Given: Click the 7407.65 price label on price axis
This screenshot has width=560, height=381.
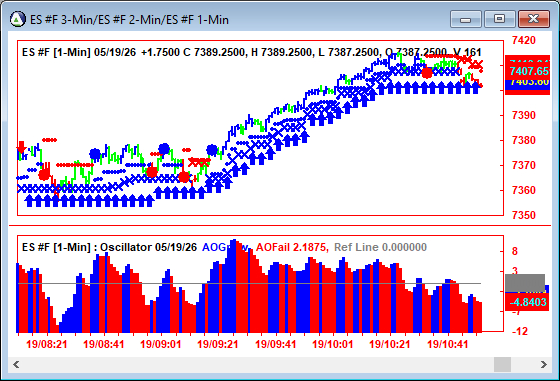Looking at the screenshot, I should 529,71.
